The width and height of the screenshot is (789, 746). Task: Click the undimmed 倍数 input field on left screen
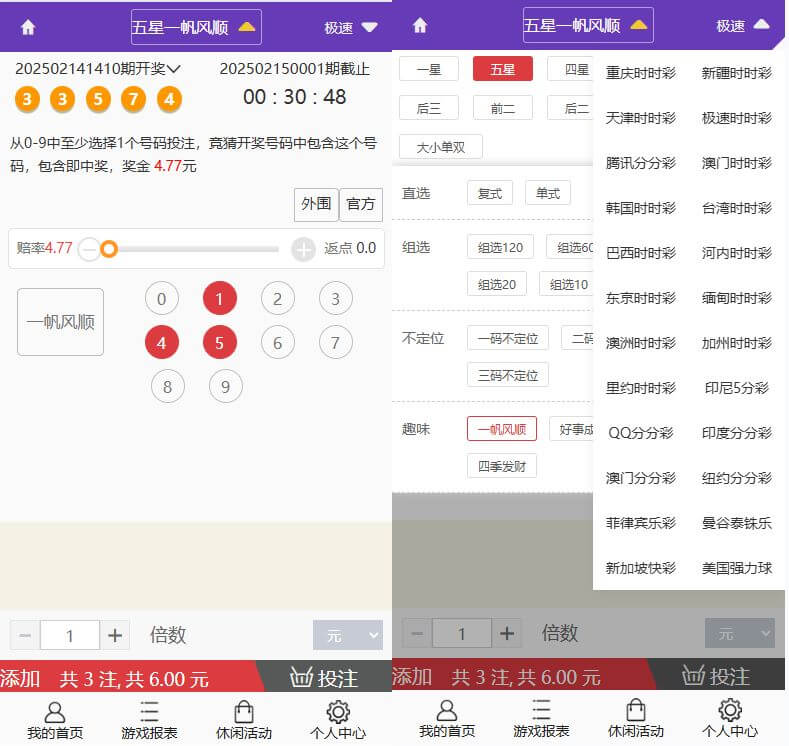(70, 635)
